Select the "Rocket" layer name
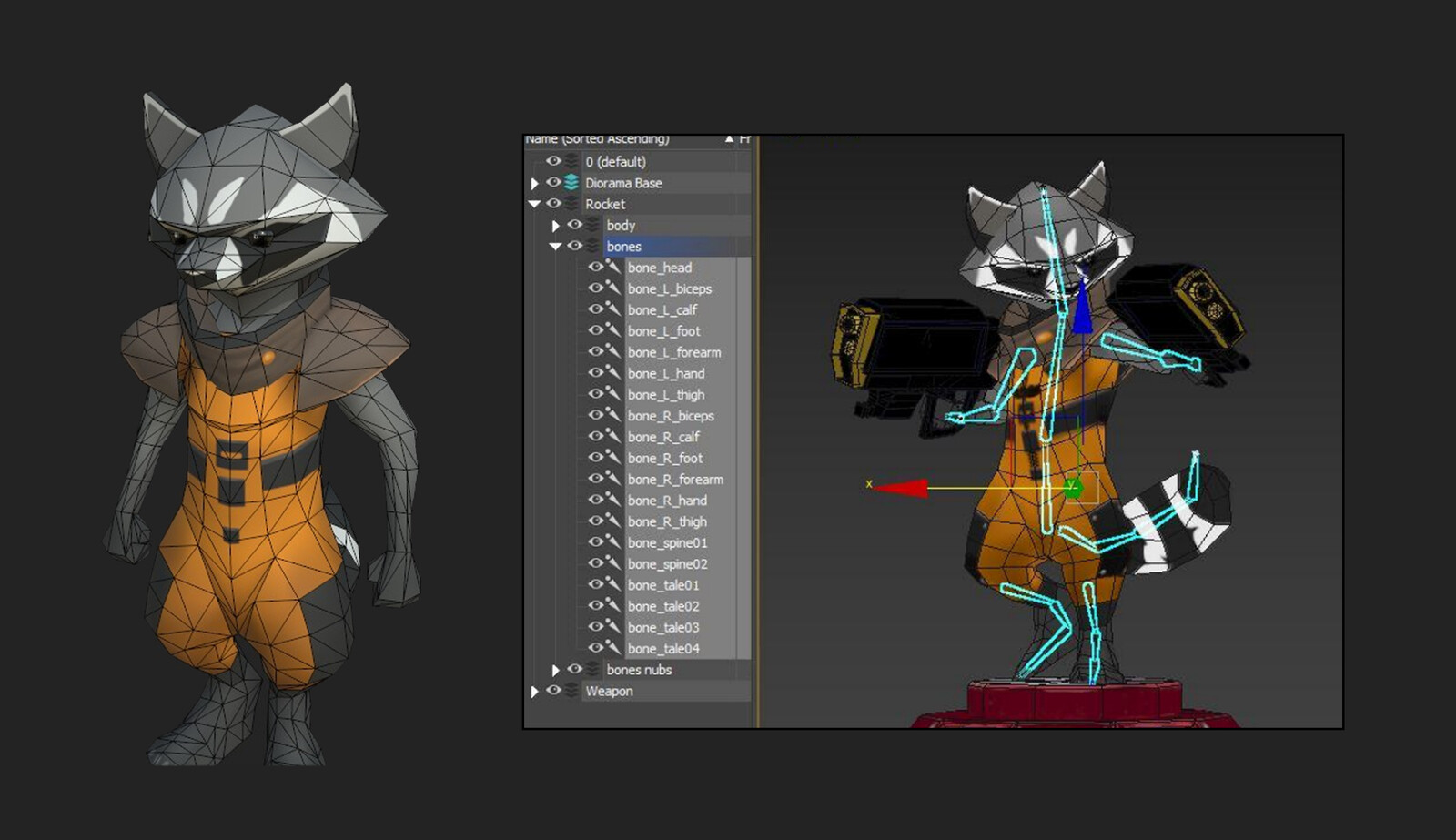 pyautogui.click(x=605, y=204)
